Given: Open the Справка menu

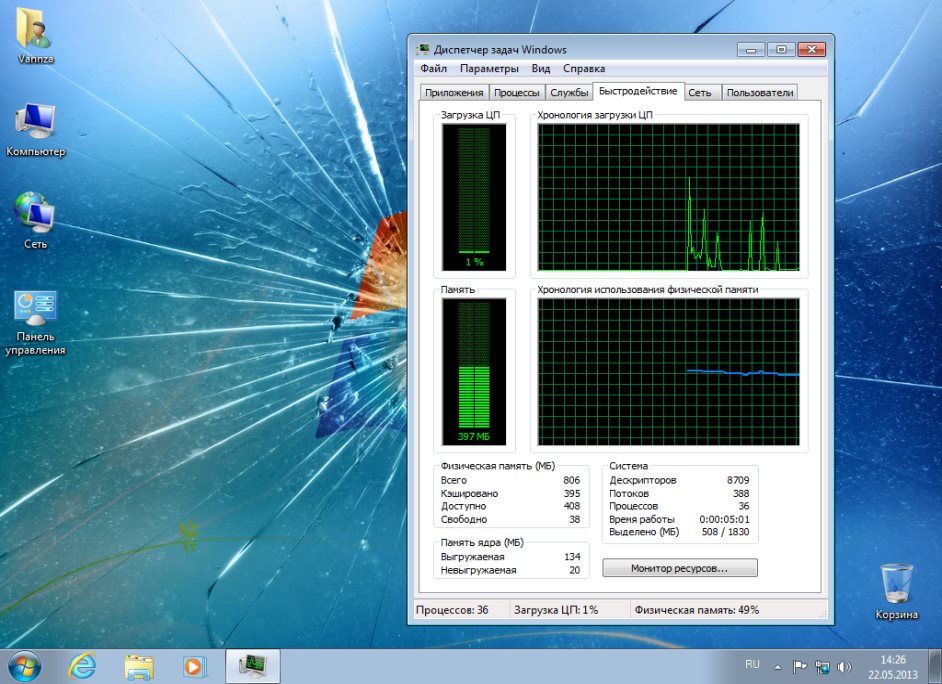Looking at the screenshot, I should pos(584,68).
